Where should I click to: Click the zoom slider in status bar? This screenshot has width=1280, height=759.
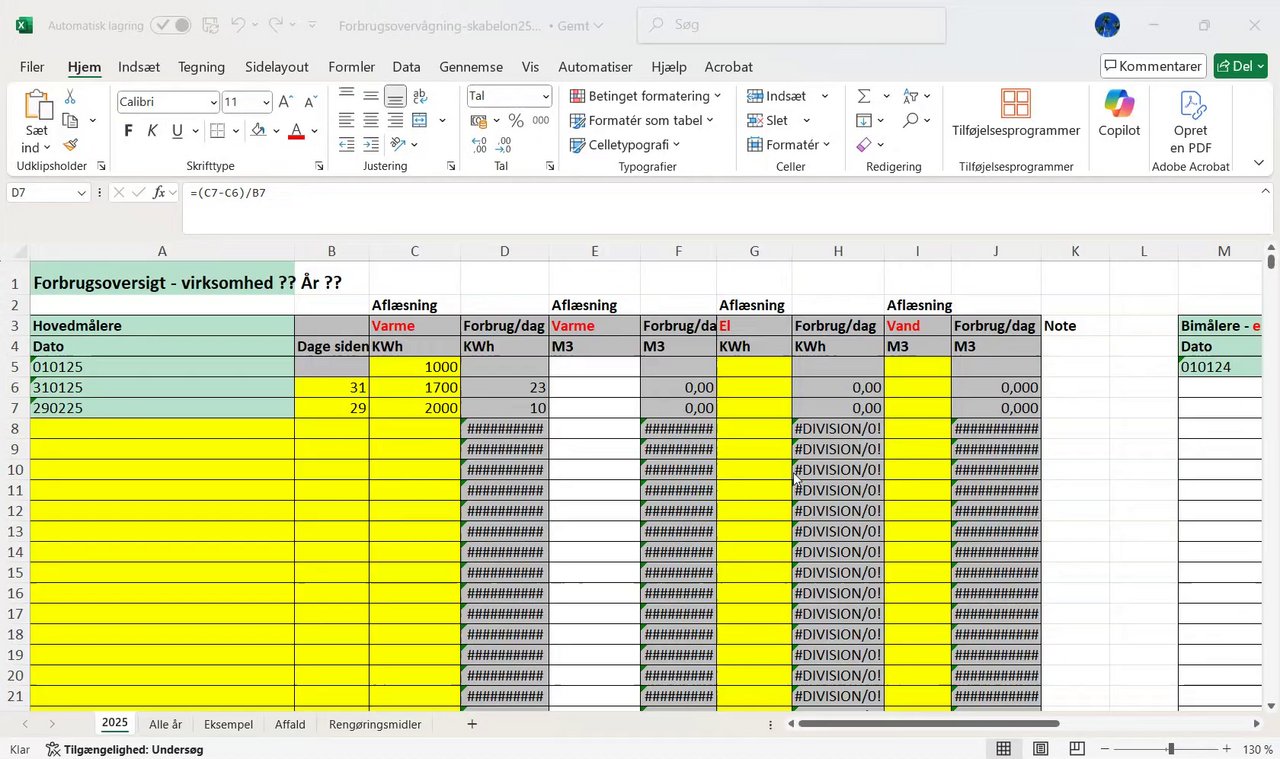click(x=1170, y=749)
